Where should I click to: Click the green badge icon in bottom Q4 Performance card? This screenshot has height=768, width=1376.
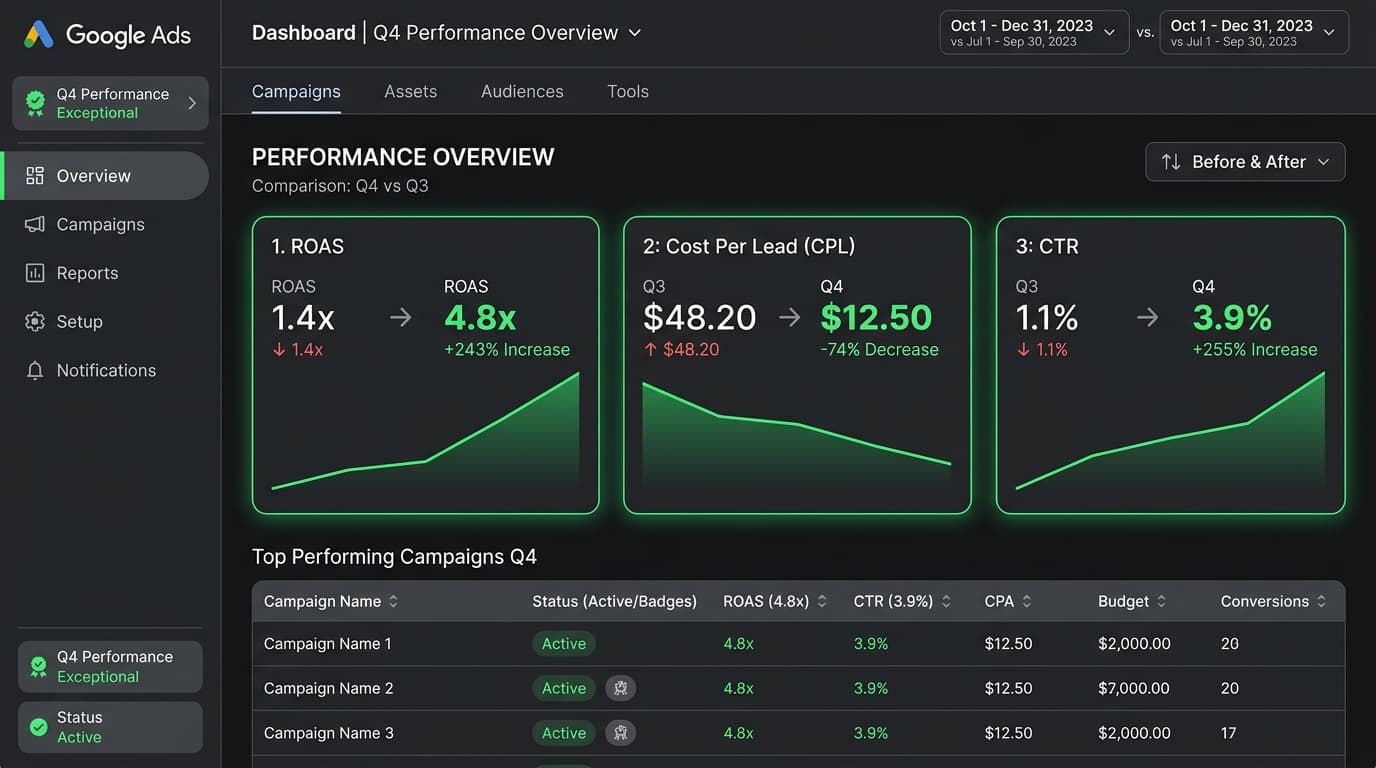point(39,666)
